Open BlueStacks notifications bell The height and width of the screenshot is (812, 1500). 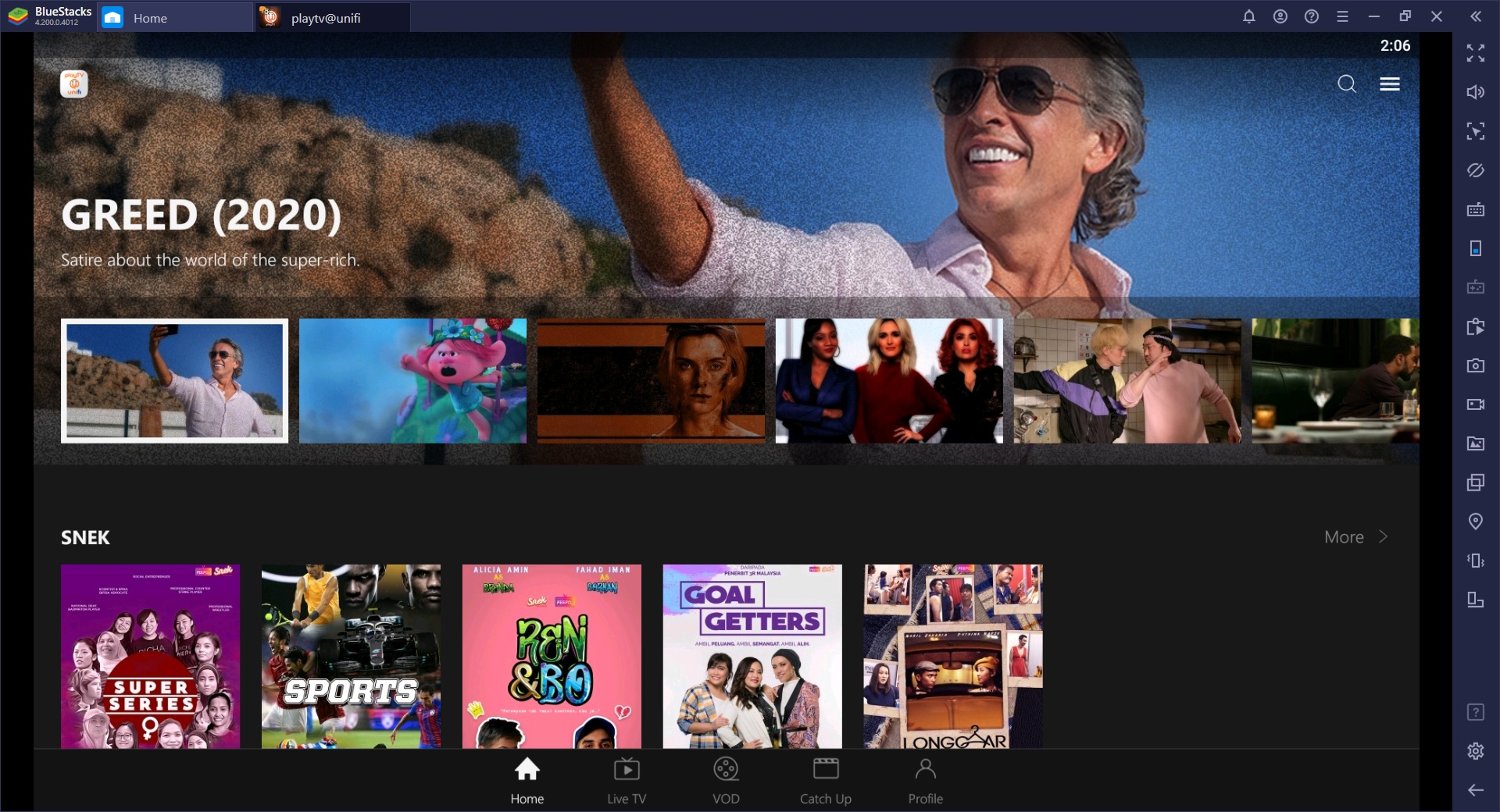(1249, 16)
